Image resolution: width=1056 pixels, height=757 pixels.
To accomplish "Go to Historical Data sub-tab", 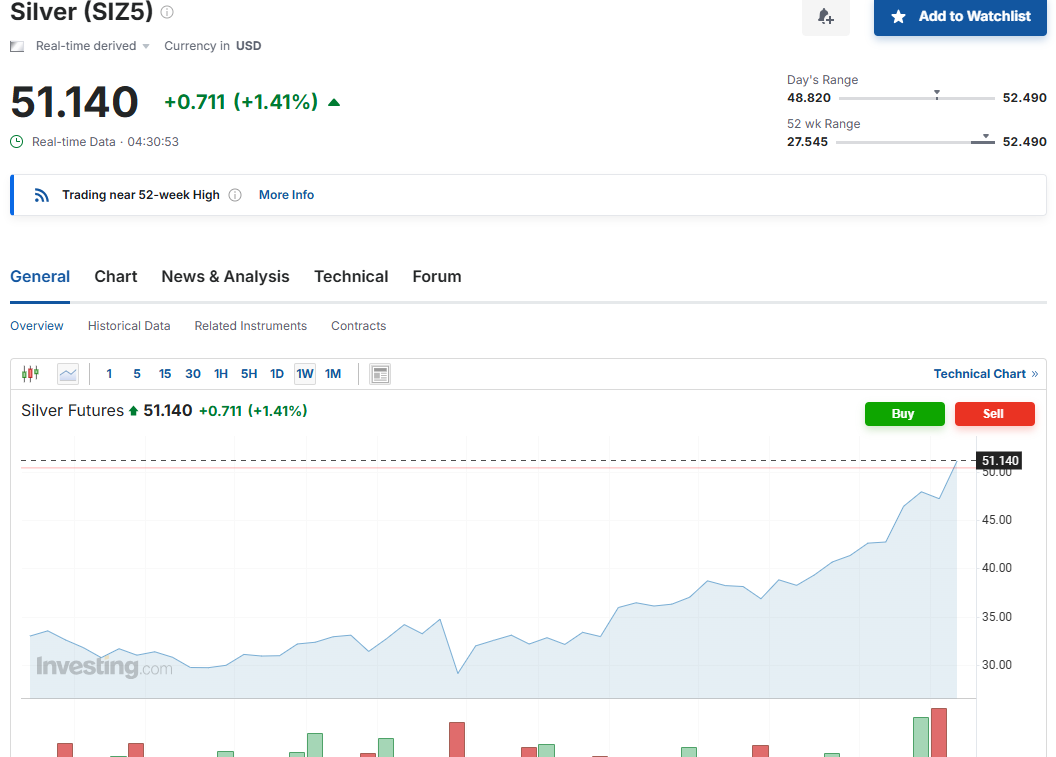I will (129, 326).
